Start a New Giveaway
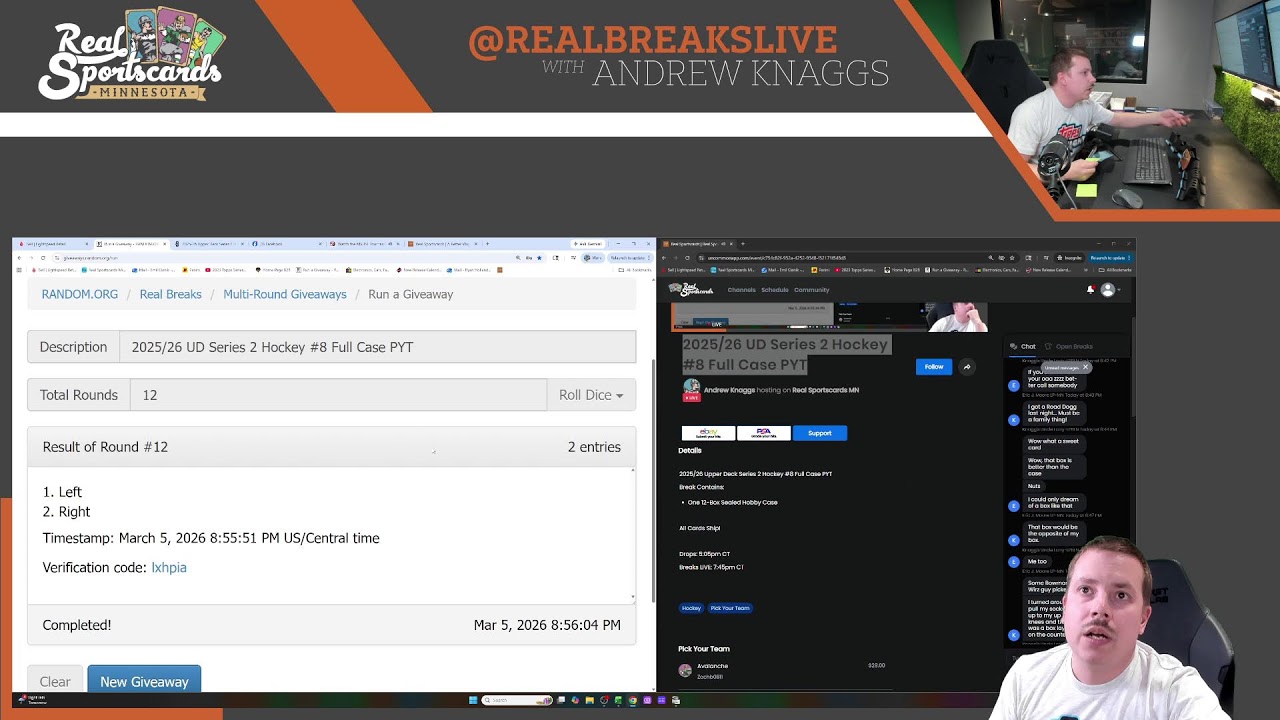1280x720 pixels. click(144, 681)
